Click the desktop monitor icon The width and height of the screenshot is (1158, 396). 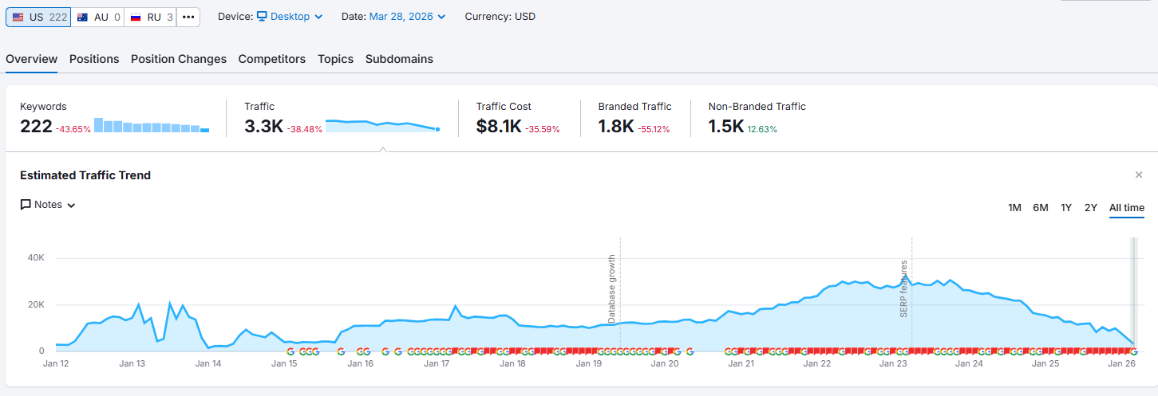(x=262, y=16)
